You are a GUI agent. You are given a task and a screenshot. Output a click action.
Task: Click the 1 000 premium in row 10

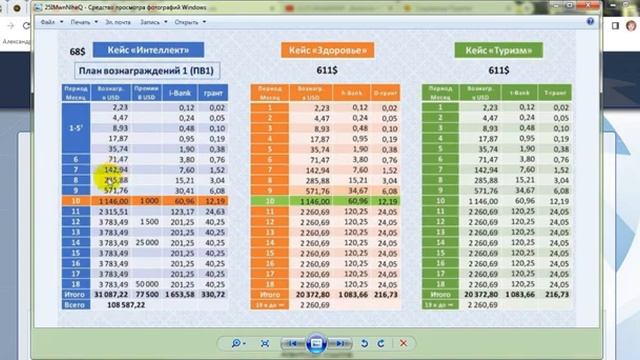(149, 201)
